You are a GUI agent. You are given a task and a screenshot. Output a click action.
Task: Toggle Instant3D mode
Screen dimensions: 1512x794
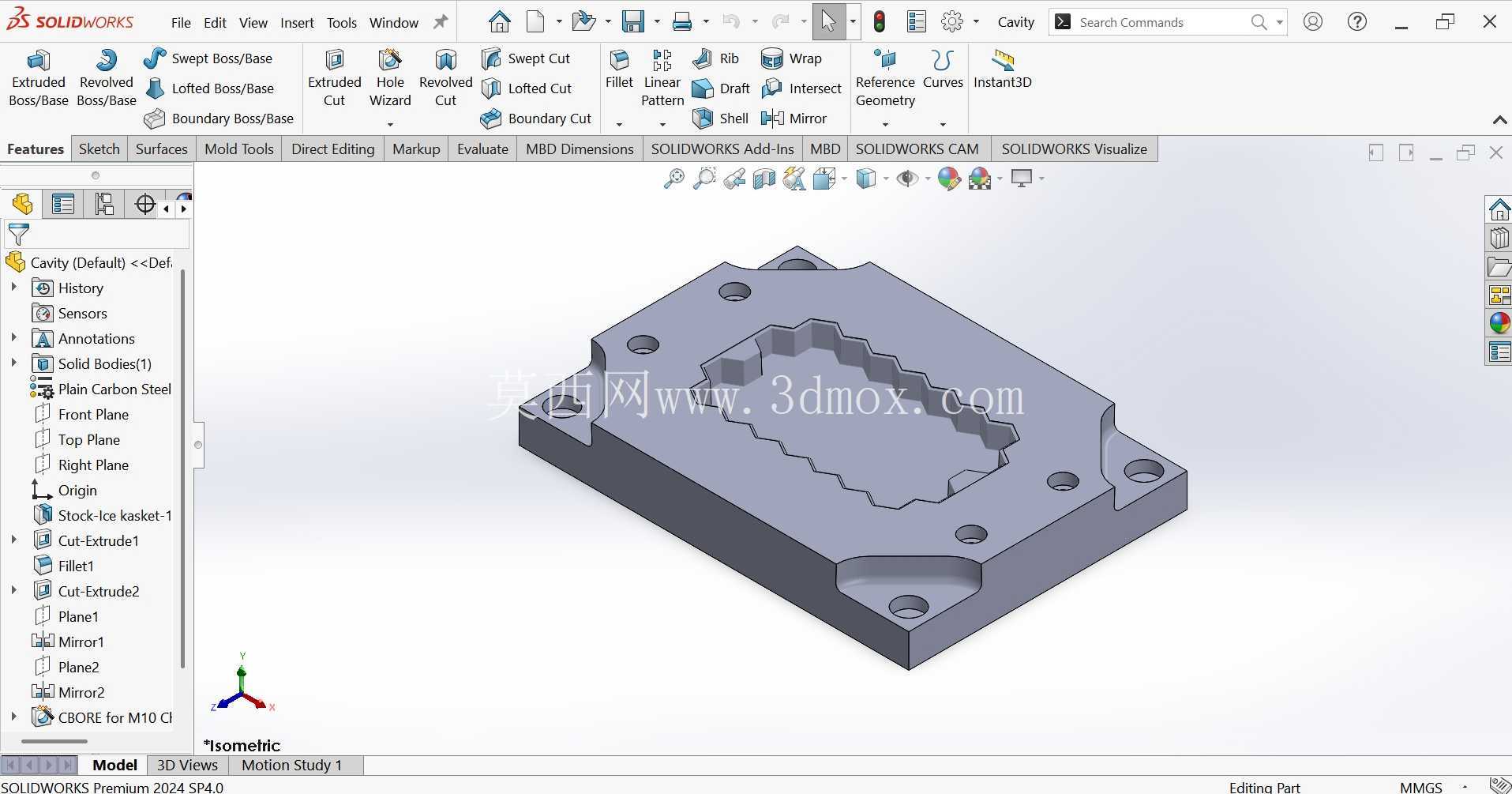point(1002,70)
